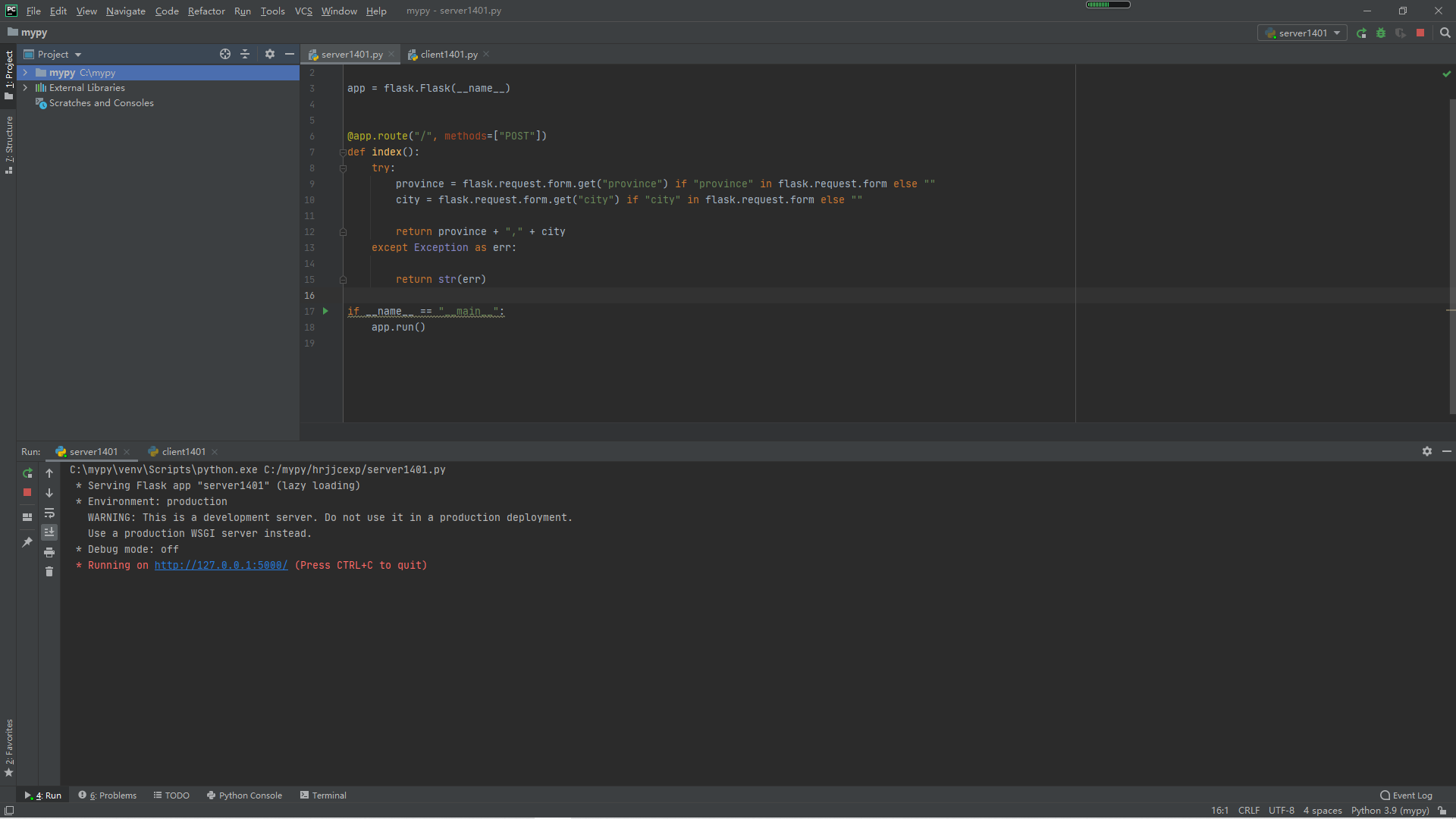1456x819 pixels.
Task: Click the up-stack-trace arrow in Run panel
Action: (x=49, y=473)
